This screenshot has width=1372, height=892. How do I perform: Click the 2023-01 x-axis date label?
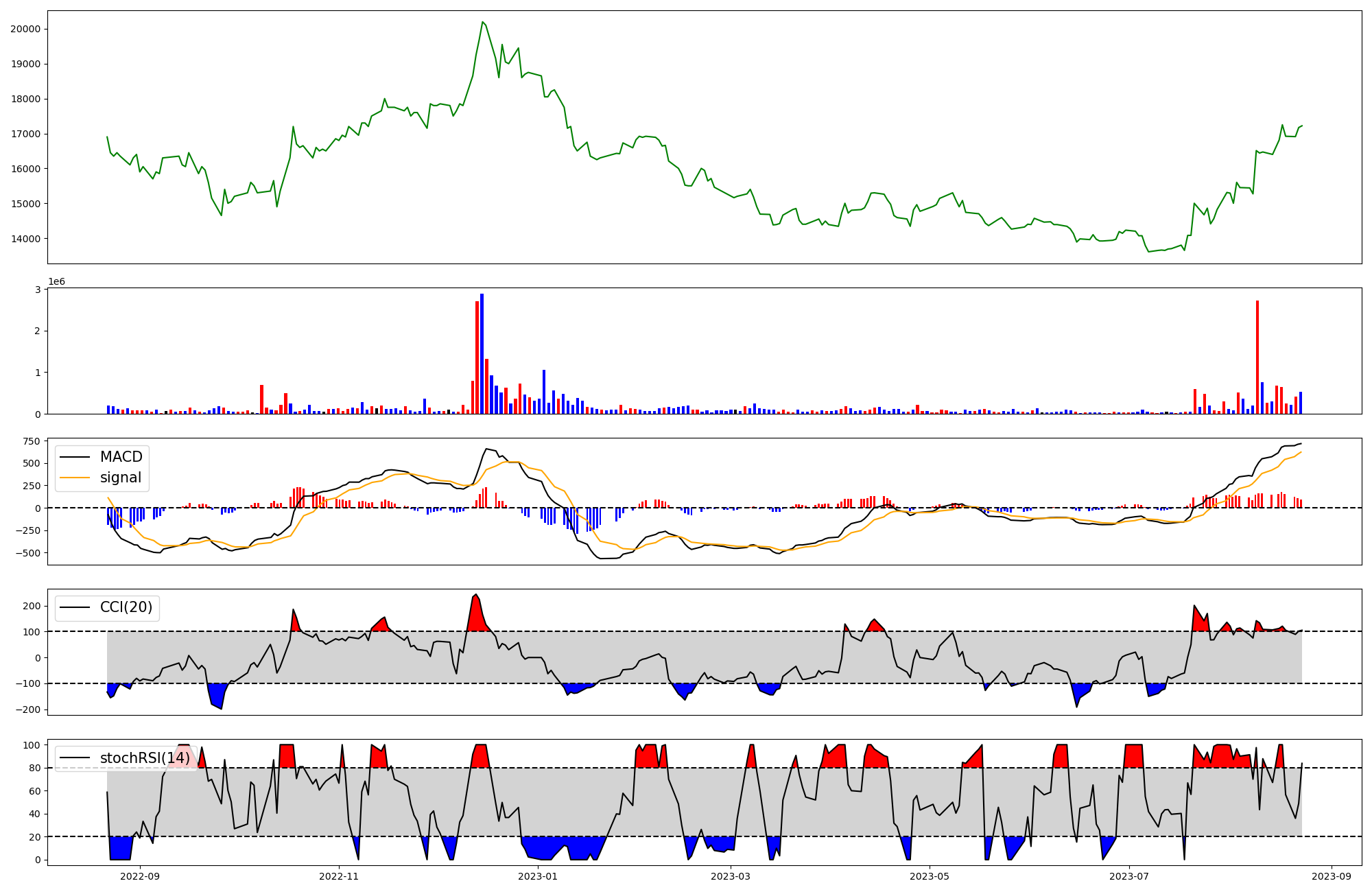(x=538, y=876)
